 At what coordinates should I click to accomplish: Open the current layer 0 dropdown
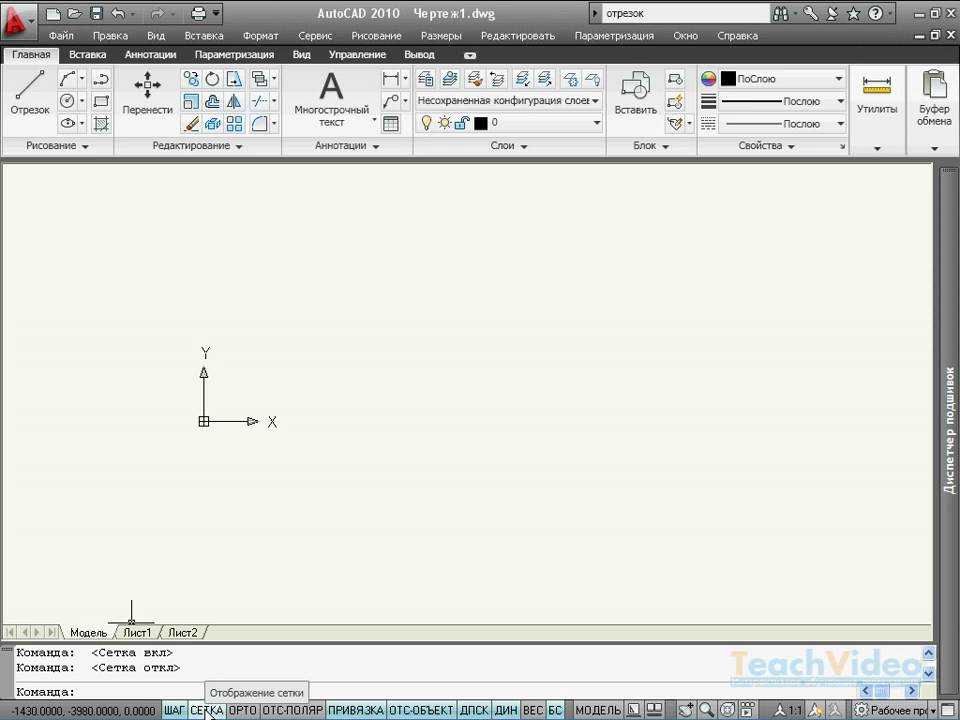click(x=596, y=123)
